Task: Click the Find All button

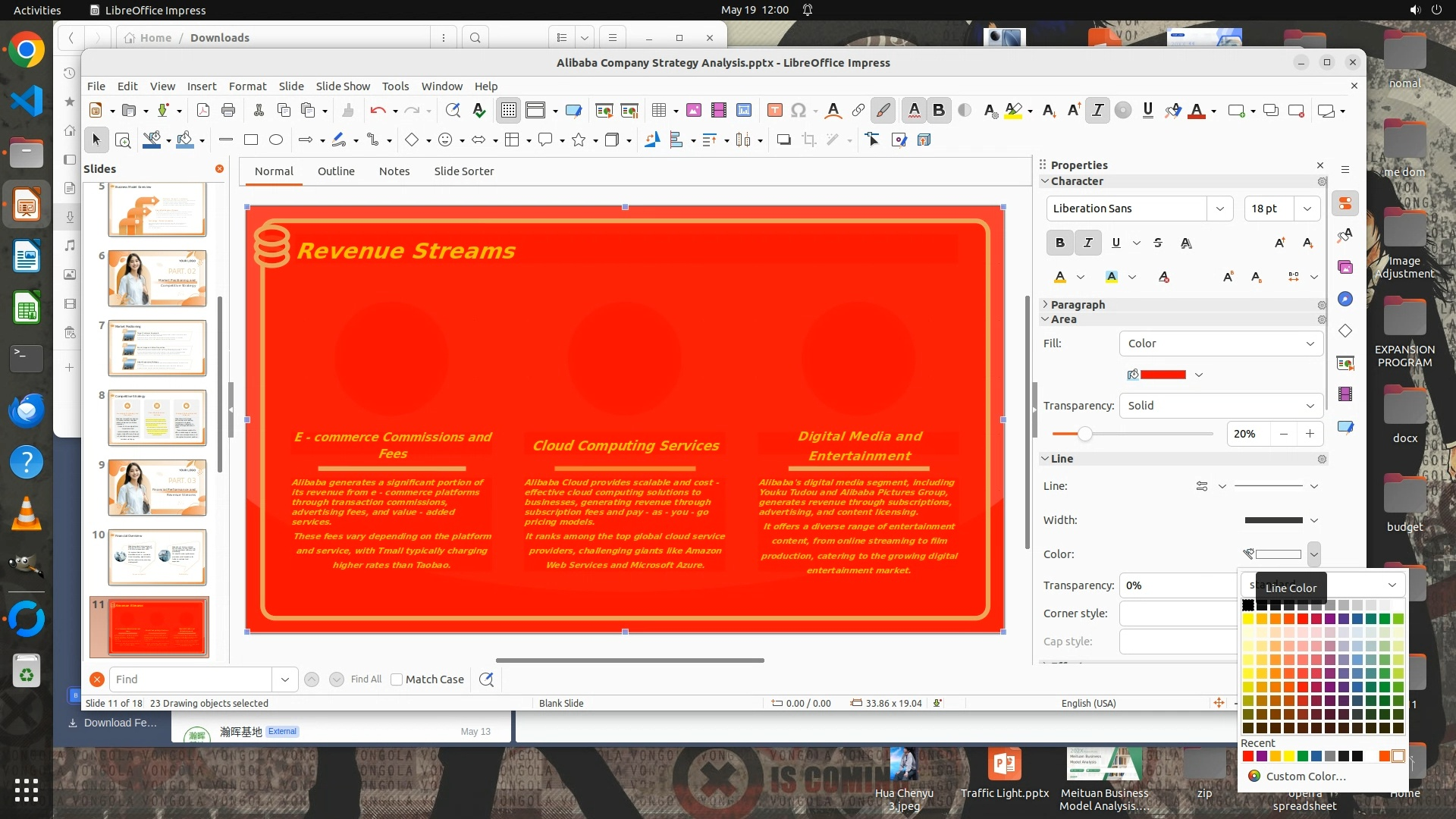Action: (x=366, y=679)
